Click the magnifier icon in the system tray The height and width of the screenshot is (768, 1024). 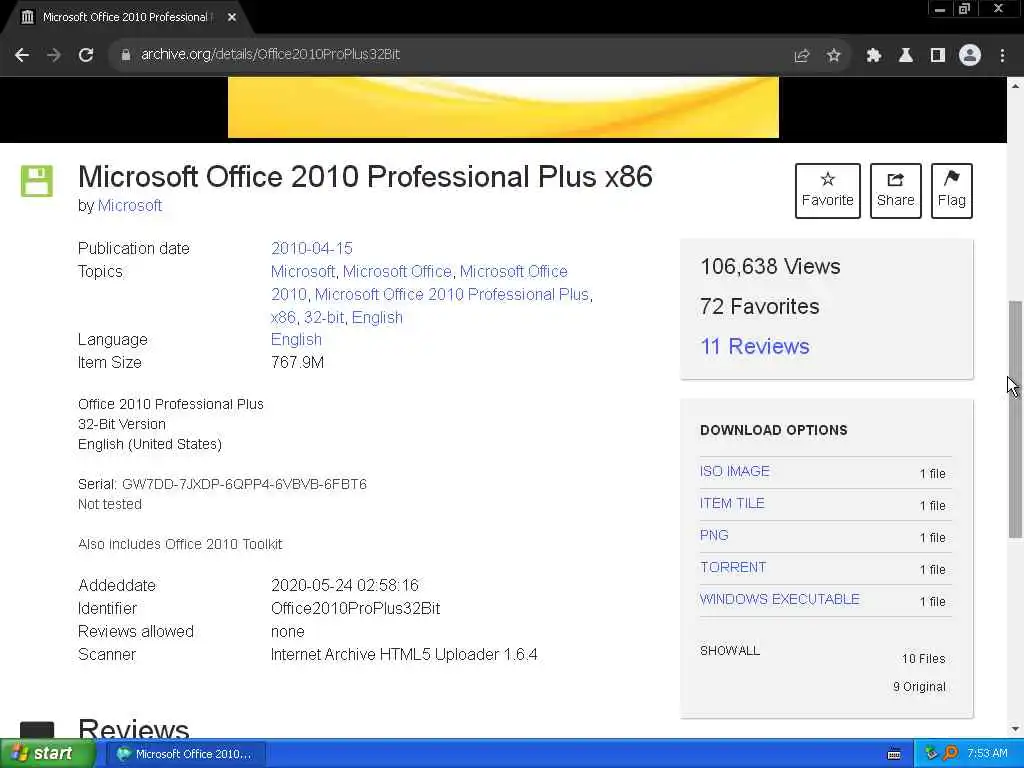(951, 754)
